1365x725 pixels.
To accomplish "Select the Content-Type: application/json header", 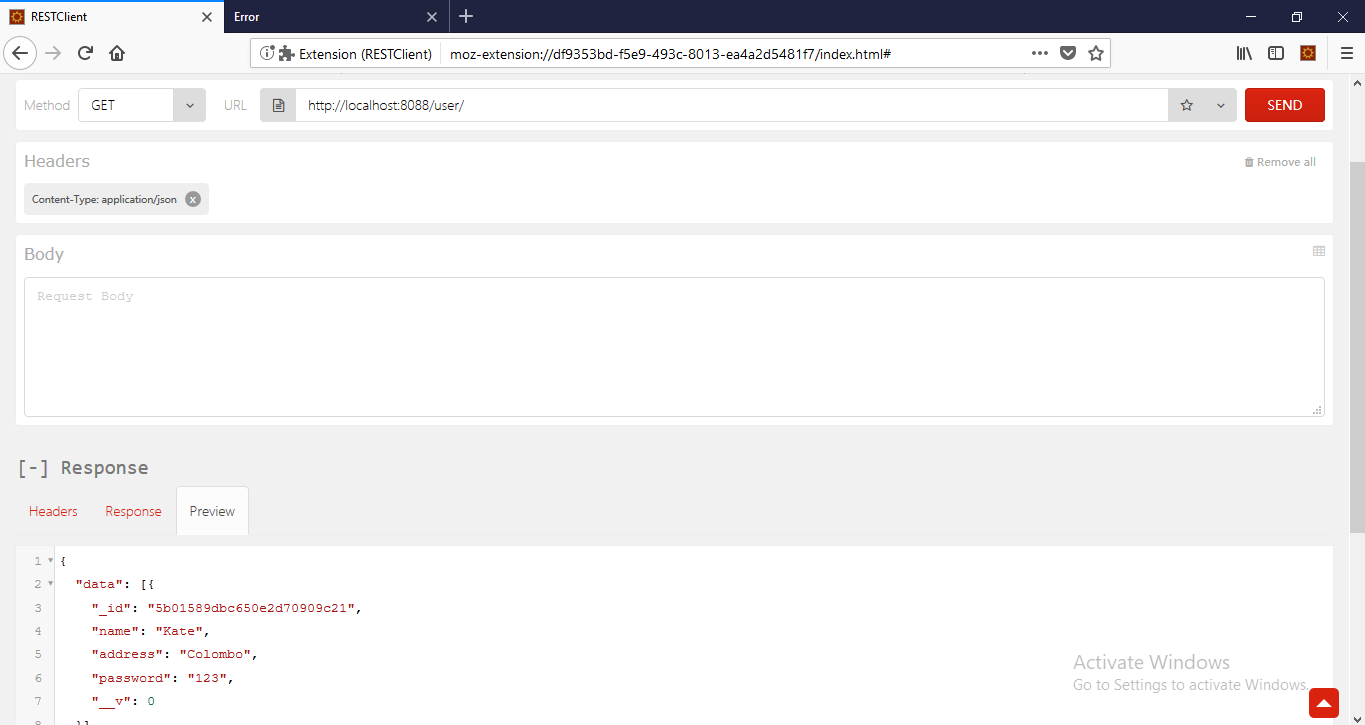I will [104, 199].
